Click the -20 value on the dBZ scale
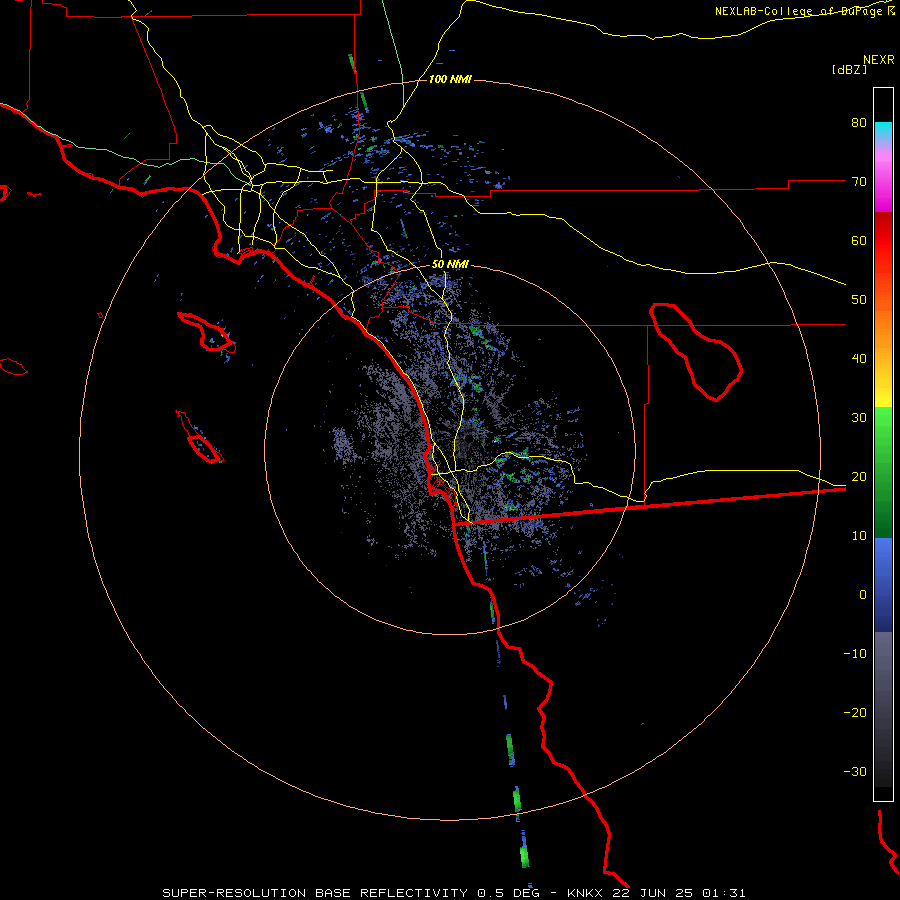The height and width of the screenshot is (900, 900). (855, 713)
